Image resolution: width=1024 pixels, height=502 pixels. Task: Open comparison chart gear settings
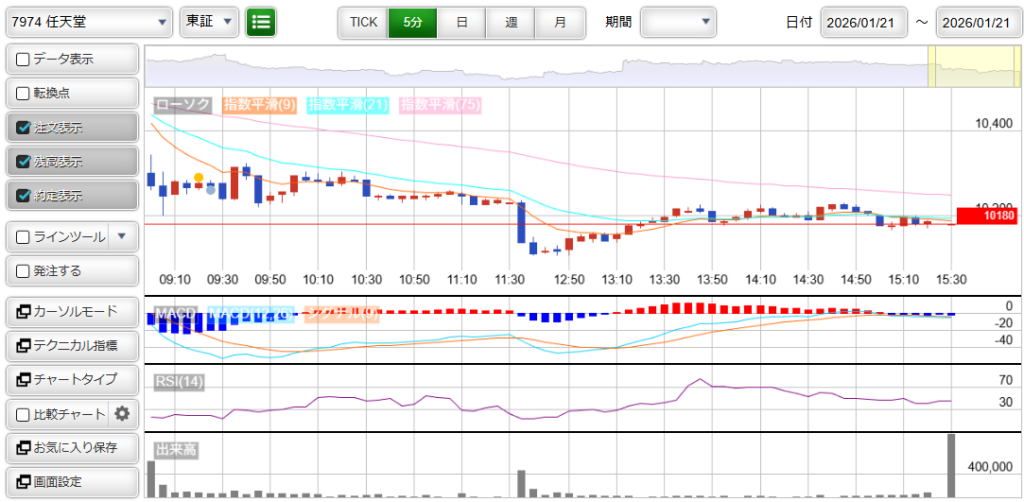[x=122, y=414]
